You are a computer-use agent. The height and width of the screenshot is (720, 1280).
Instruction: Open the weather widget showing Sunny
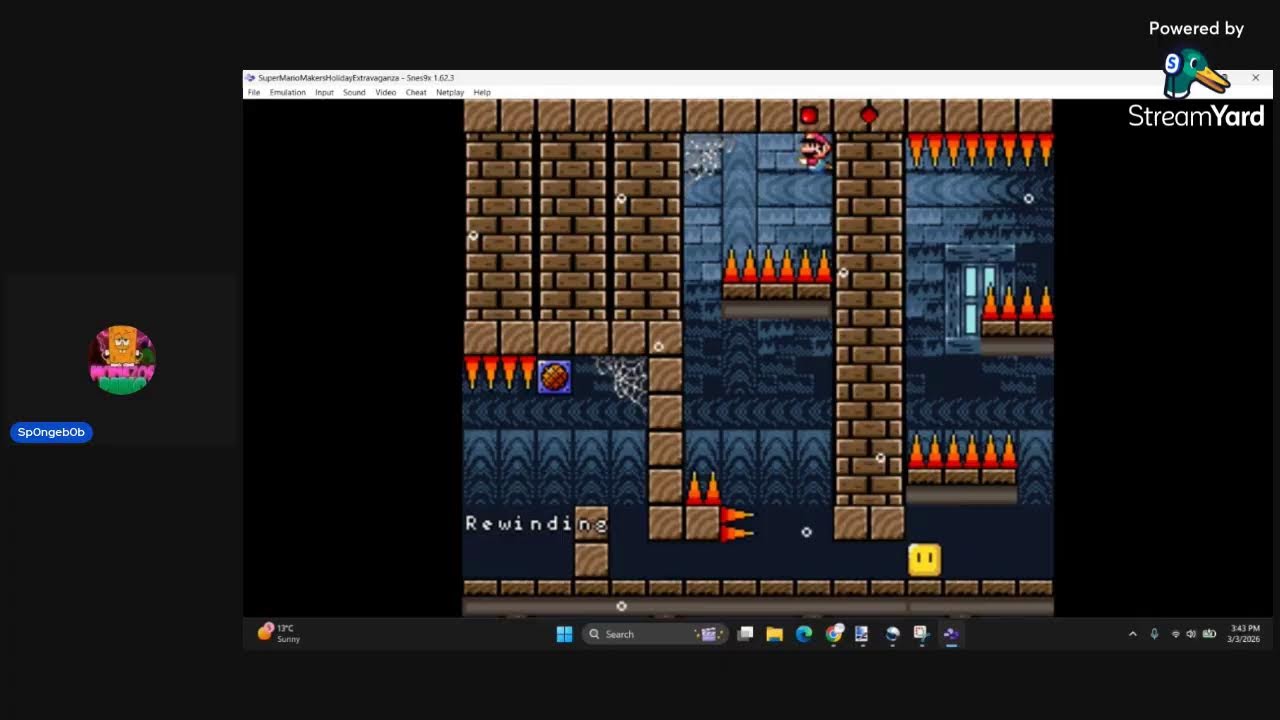[x=279, y=633]
